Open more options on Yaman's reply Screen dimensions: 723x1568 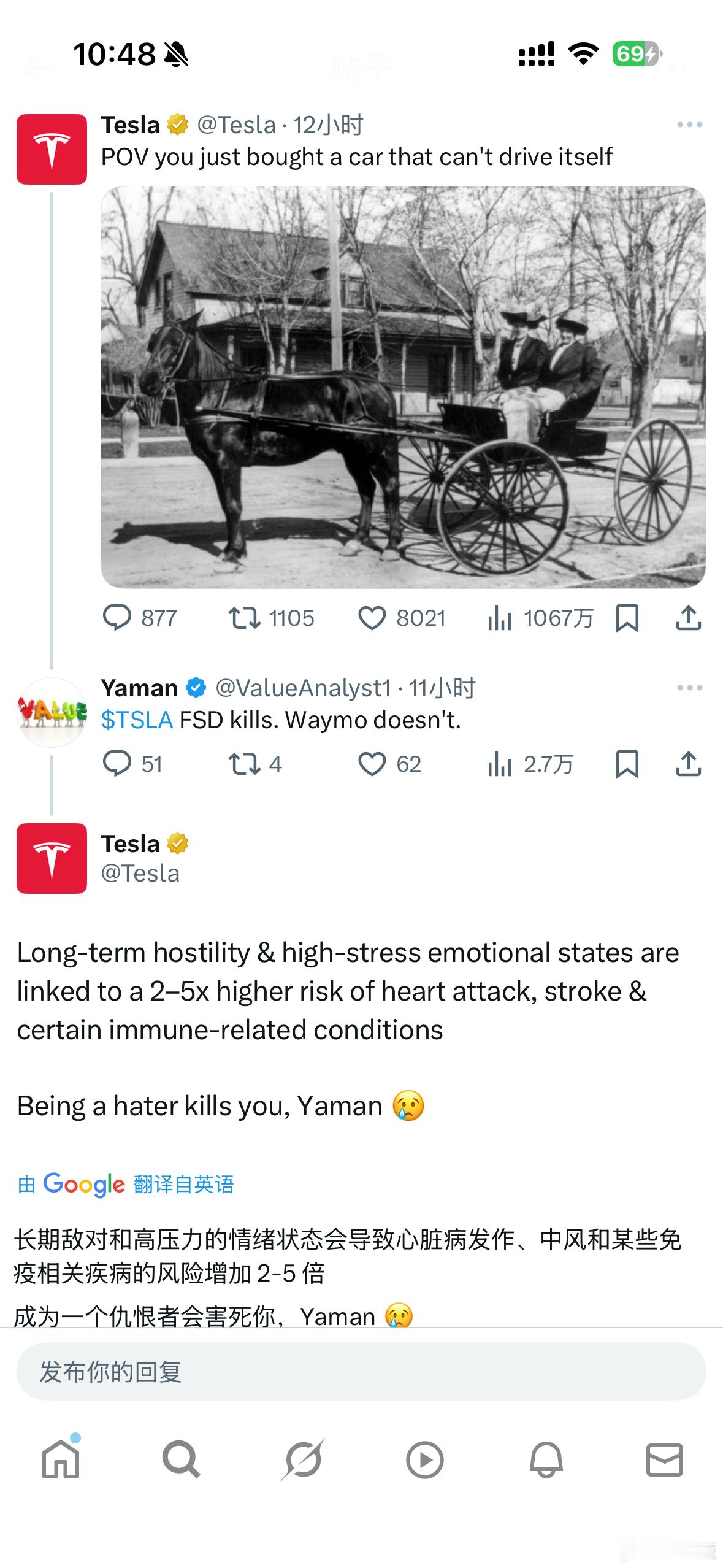coord(689,688)
